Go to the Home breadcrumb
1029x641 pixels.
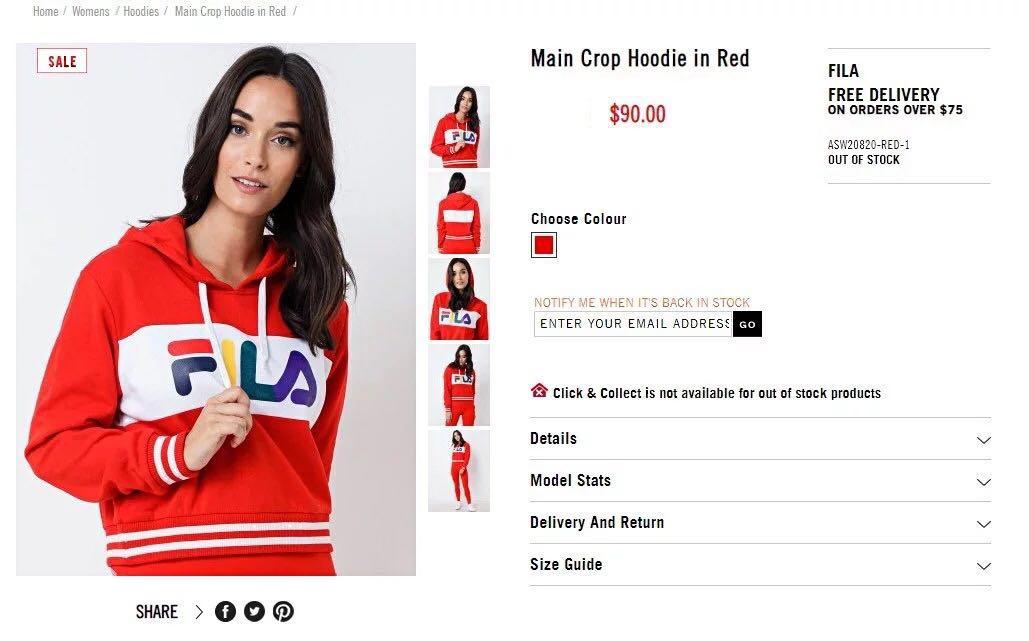pyautogui.click(x=45, y=11)
